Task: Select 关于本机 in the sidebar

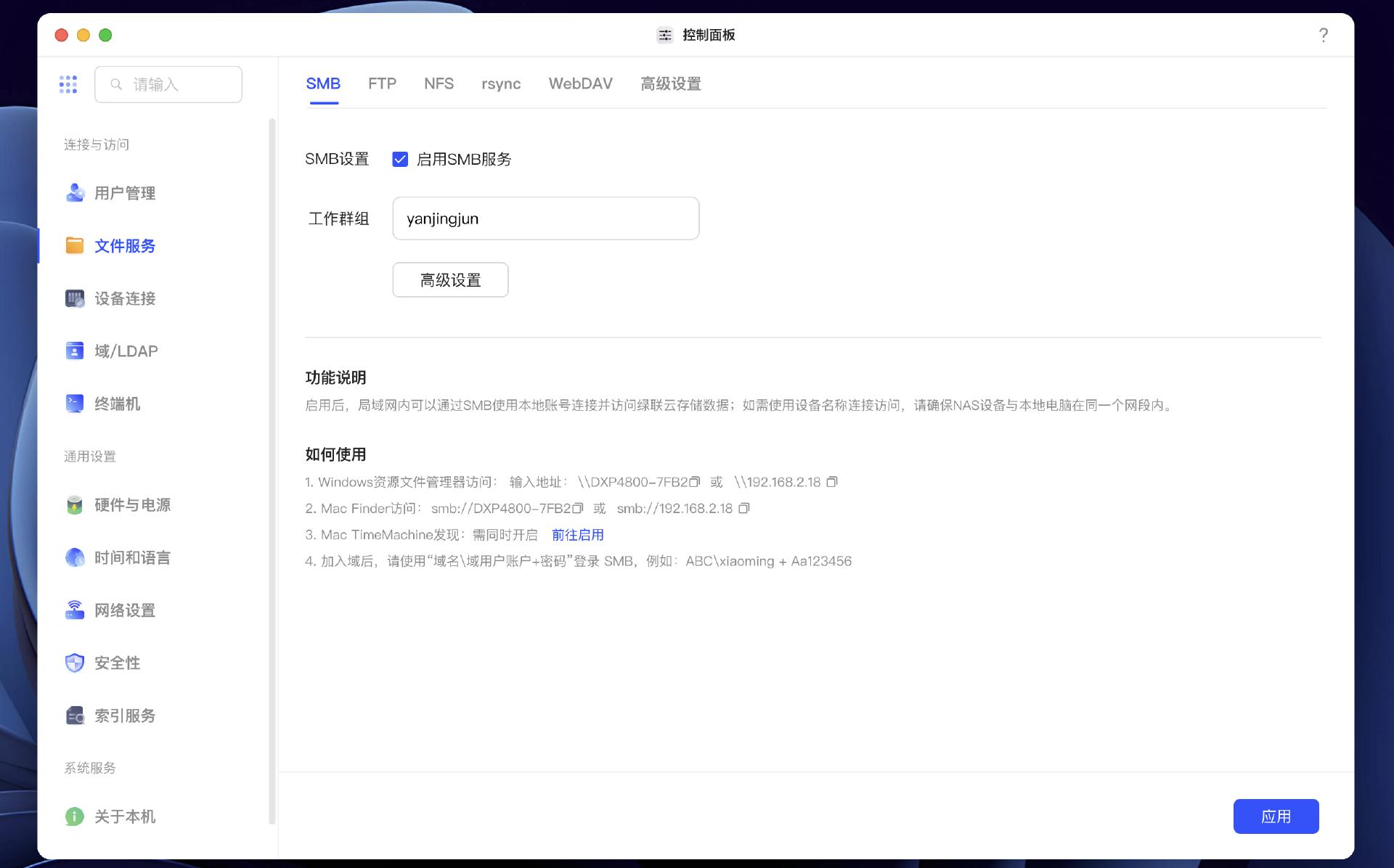Action: pyautogui.click(x=125, y=816)
